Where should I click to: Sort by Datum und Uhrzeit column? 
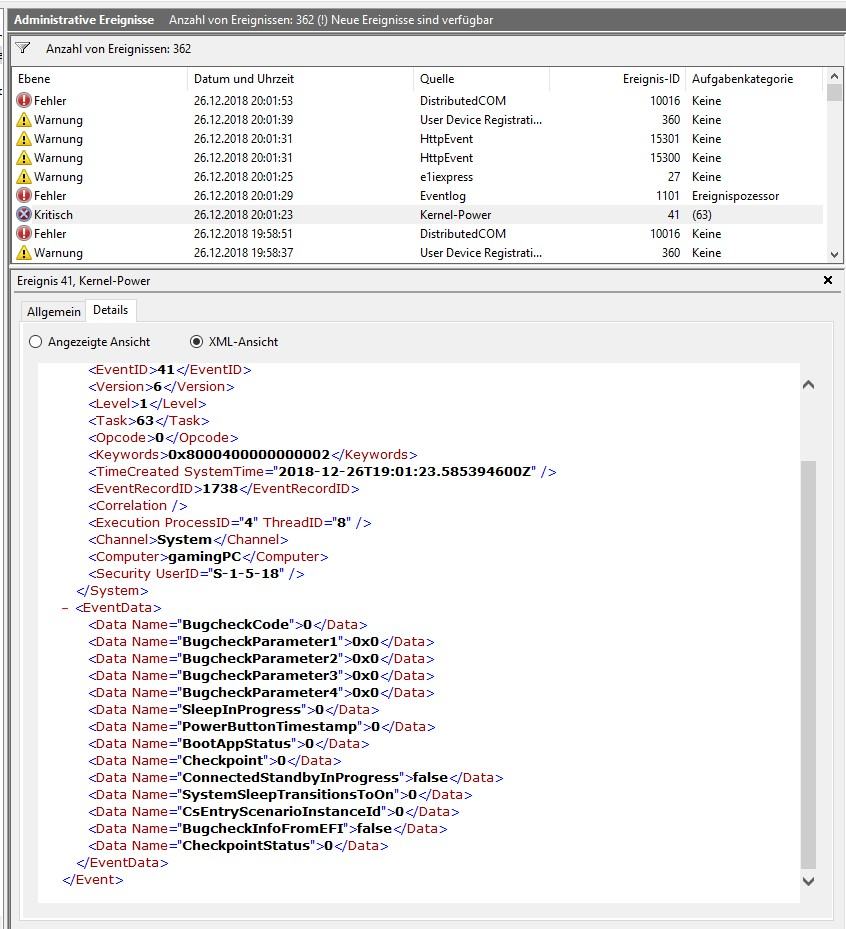point(300,79)
